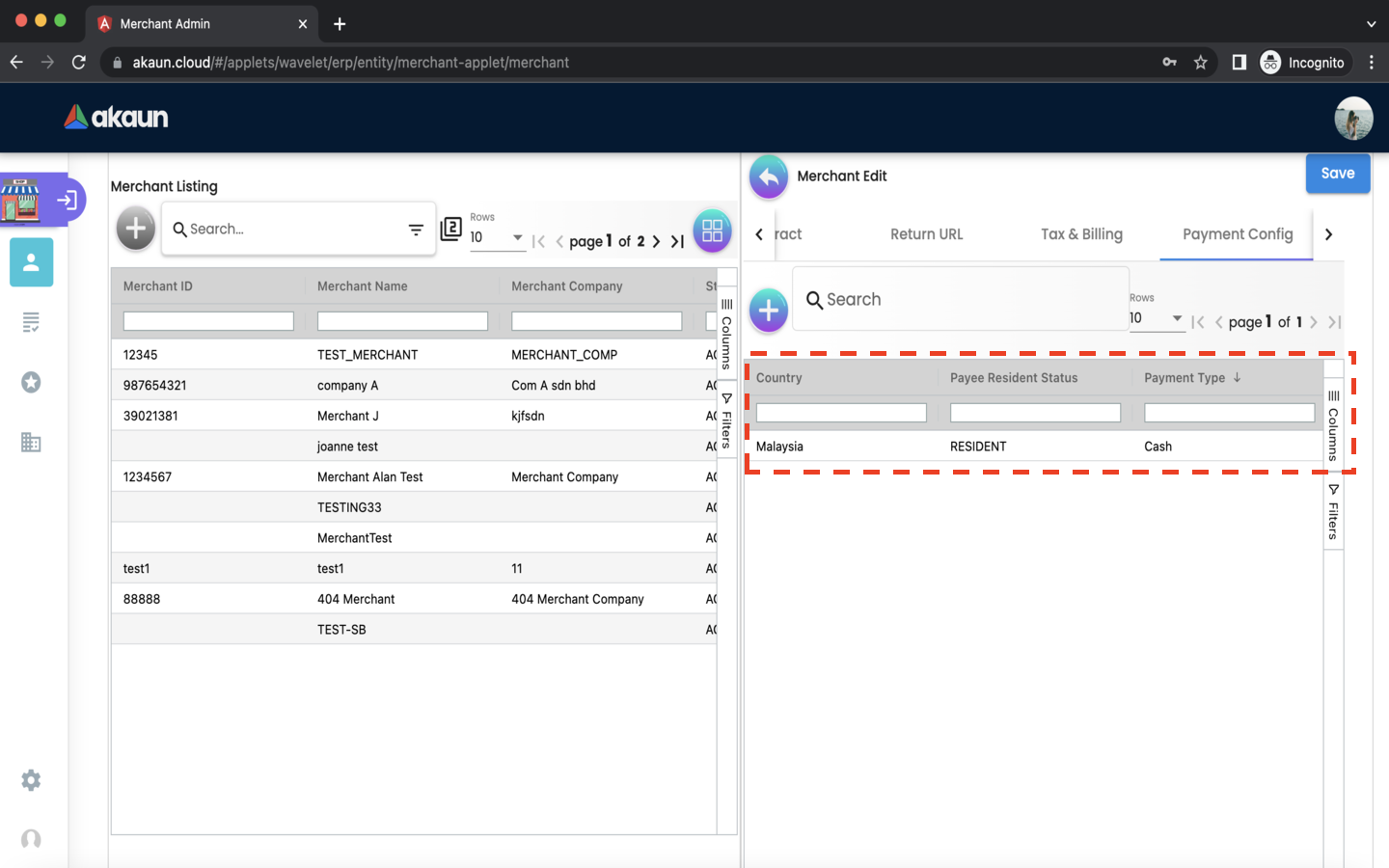Go to next page of Merchant Listing

[657, 241]
